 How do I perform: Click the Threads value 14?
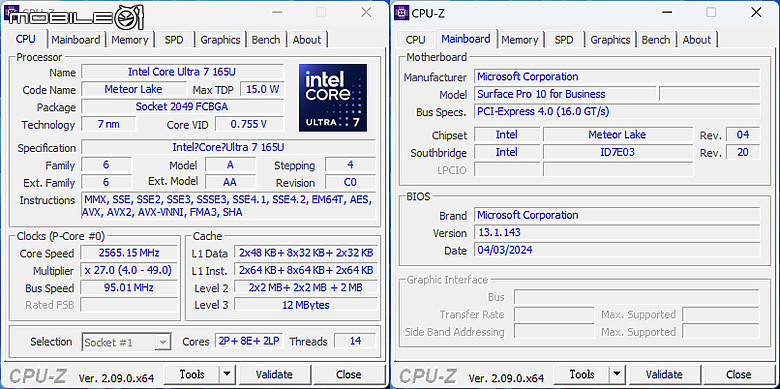click(x=355, y=341)
